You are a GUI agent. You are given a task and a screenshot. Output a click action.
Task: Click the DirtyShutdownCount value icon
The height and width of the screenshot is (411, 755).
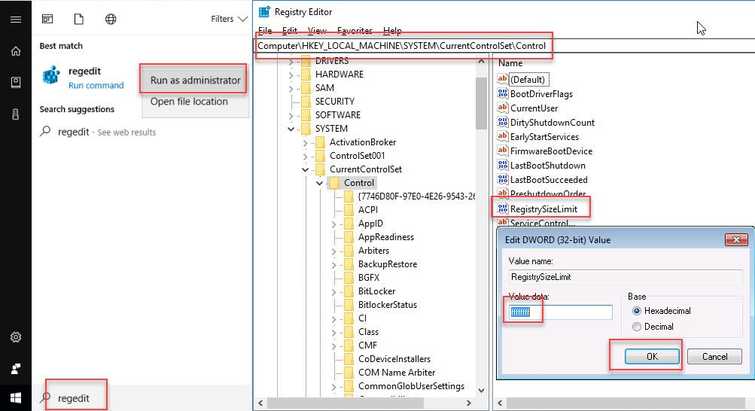(503, 122)
